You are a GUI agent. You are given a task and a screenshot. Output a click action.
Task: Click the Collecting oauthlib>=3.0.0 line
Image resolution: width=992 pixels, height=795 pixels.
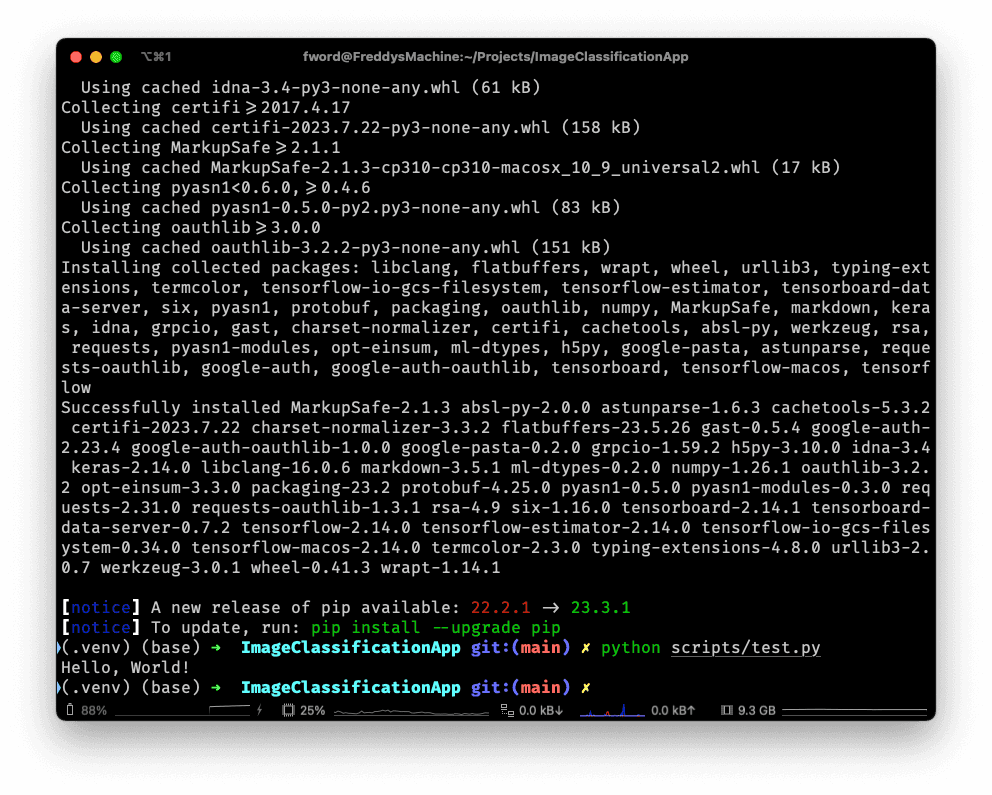[x=190, y=228]
